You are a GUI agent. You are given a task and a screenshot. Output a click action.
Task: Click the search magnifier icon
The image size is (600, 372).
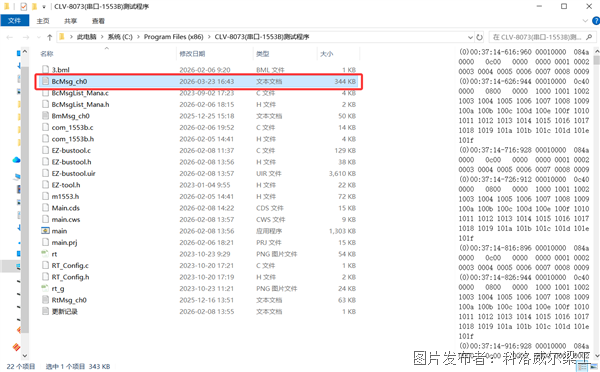pos(589,37)
